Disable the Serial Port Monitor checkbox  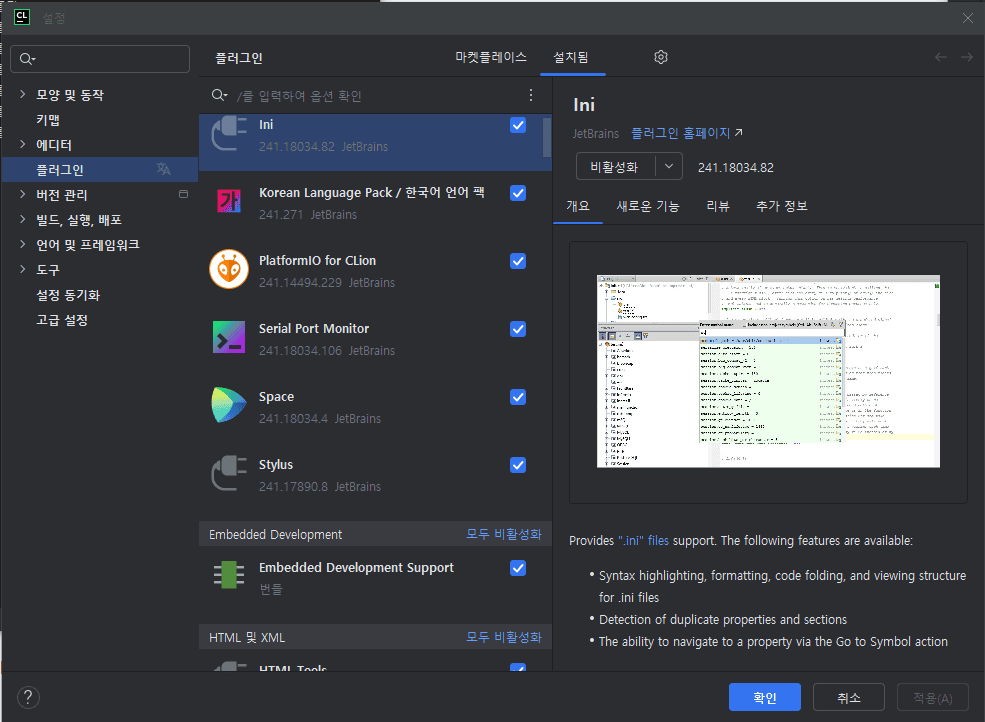[518, 329]
